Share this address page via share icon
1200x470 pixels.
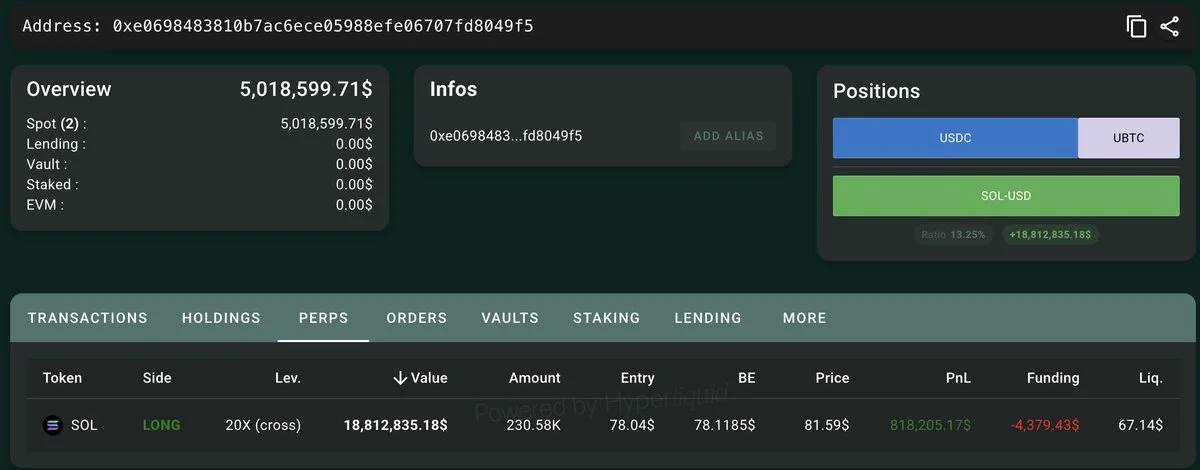point(1170,26)
